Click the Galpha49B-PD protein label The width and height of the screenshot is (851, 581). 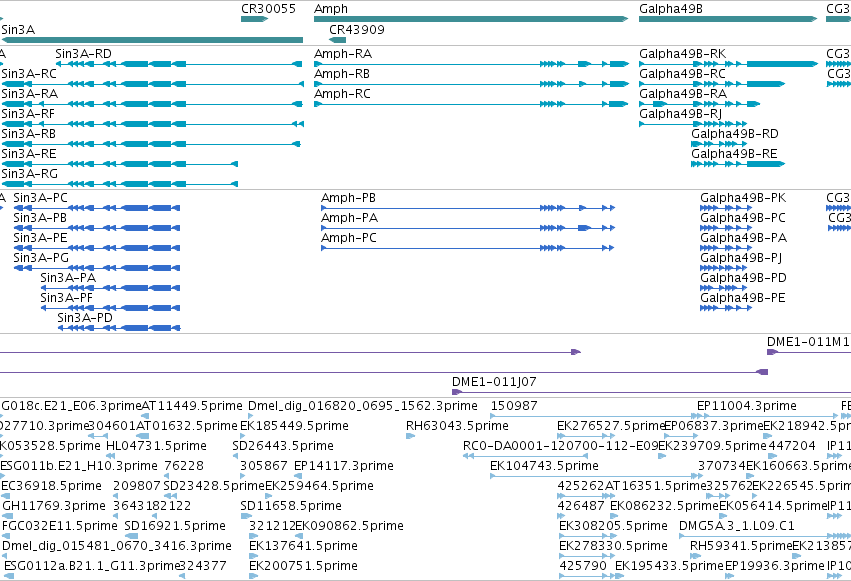point(744,278)
